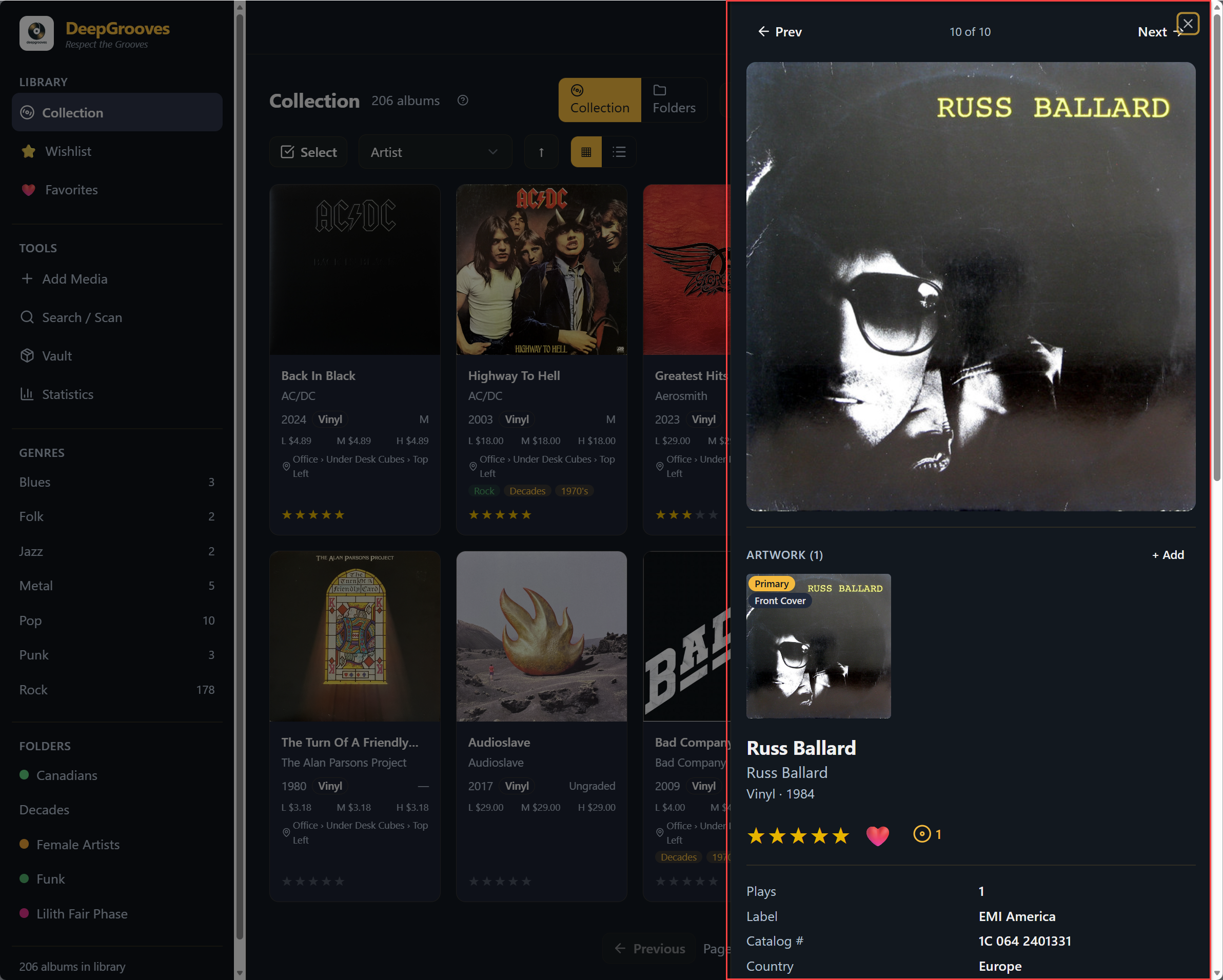
Task: Open the Favorites section
Action: click(x=117, y=189)
